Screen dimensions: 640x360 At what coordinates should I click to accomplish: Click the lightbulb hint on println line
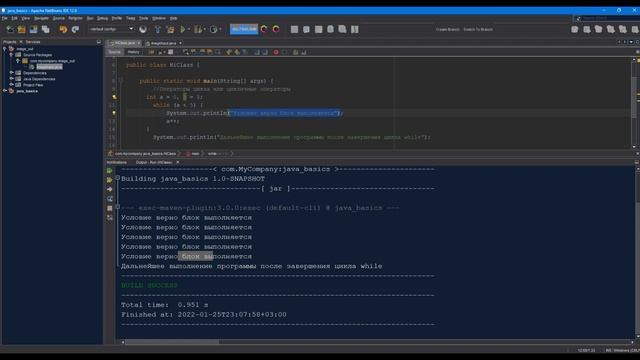(114, 113)
